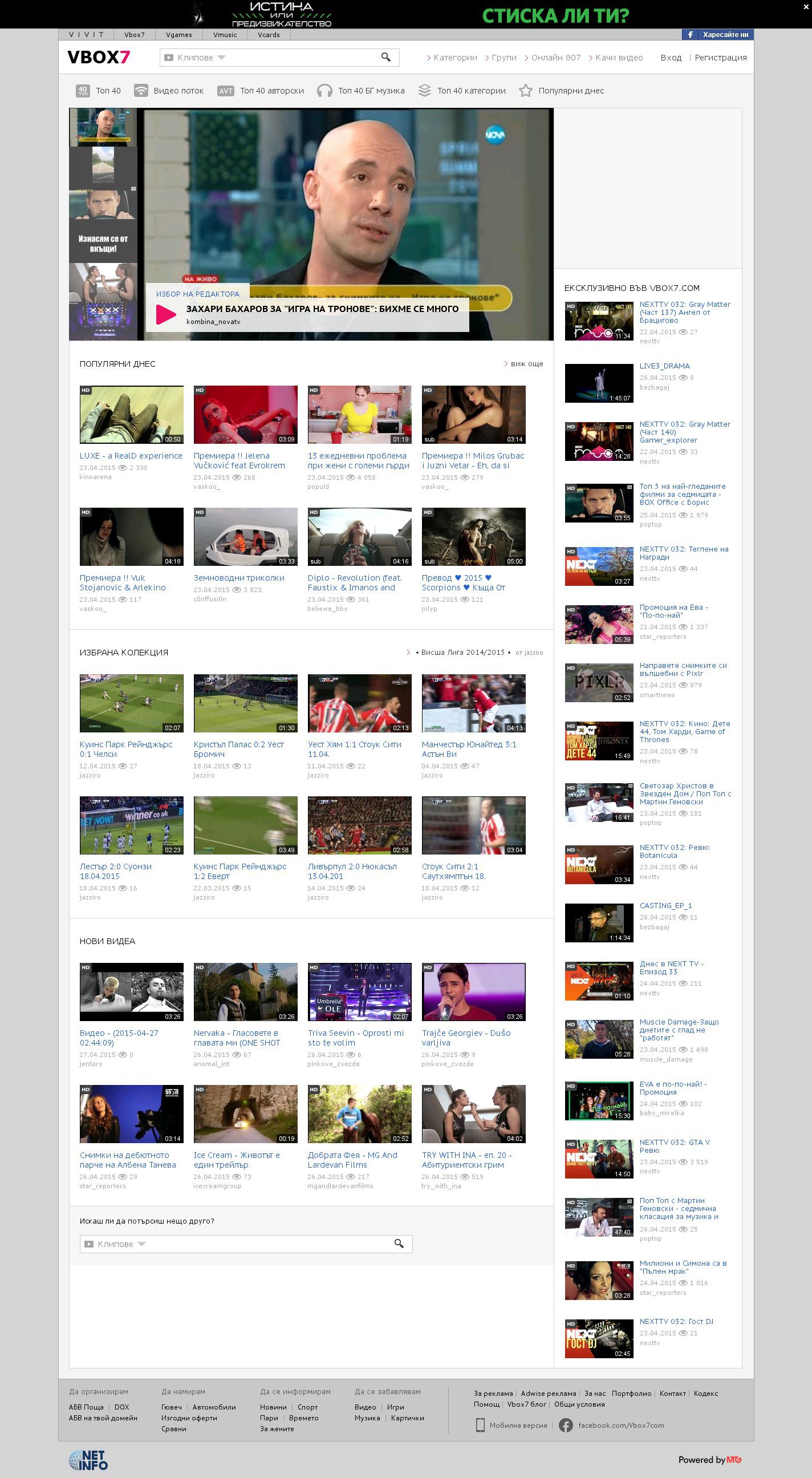
Task: Click the mobile version phone icon
Action: 480,1425
